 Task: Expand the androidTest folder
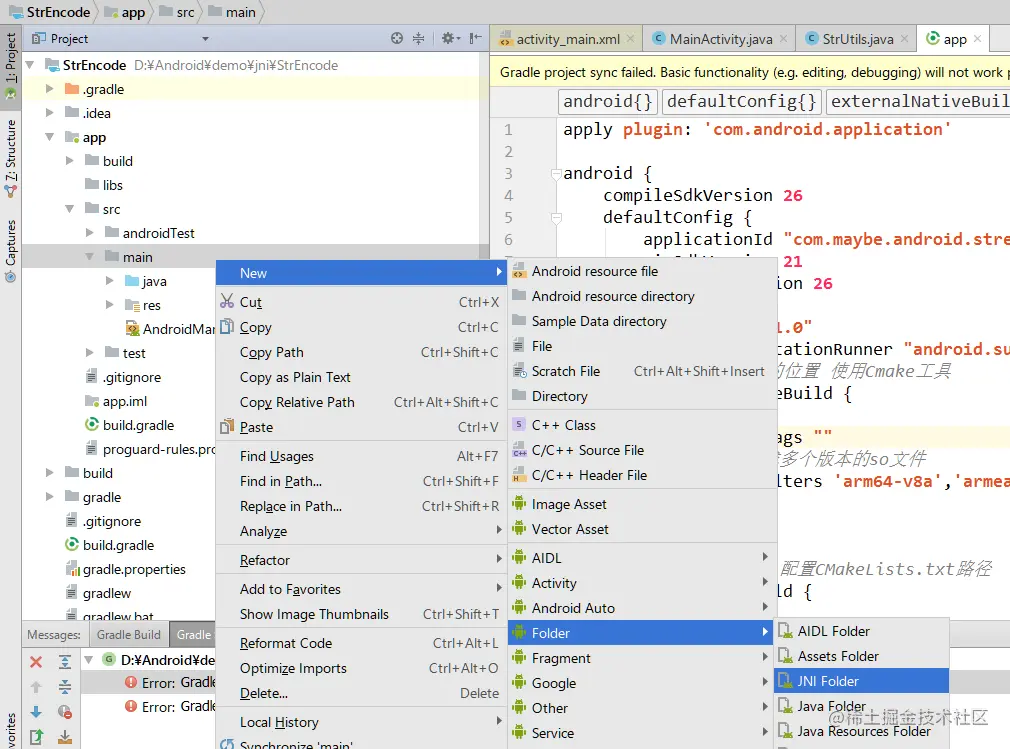(x=90, y=233)
